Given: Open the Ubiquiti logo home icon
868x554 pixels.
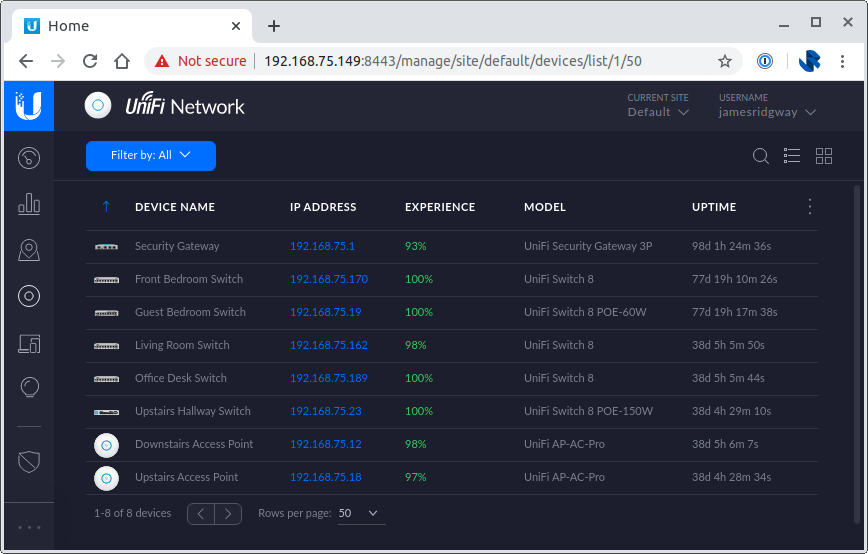Looking at the screenshot, I should (29, 106).
